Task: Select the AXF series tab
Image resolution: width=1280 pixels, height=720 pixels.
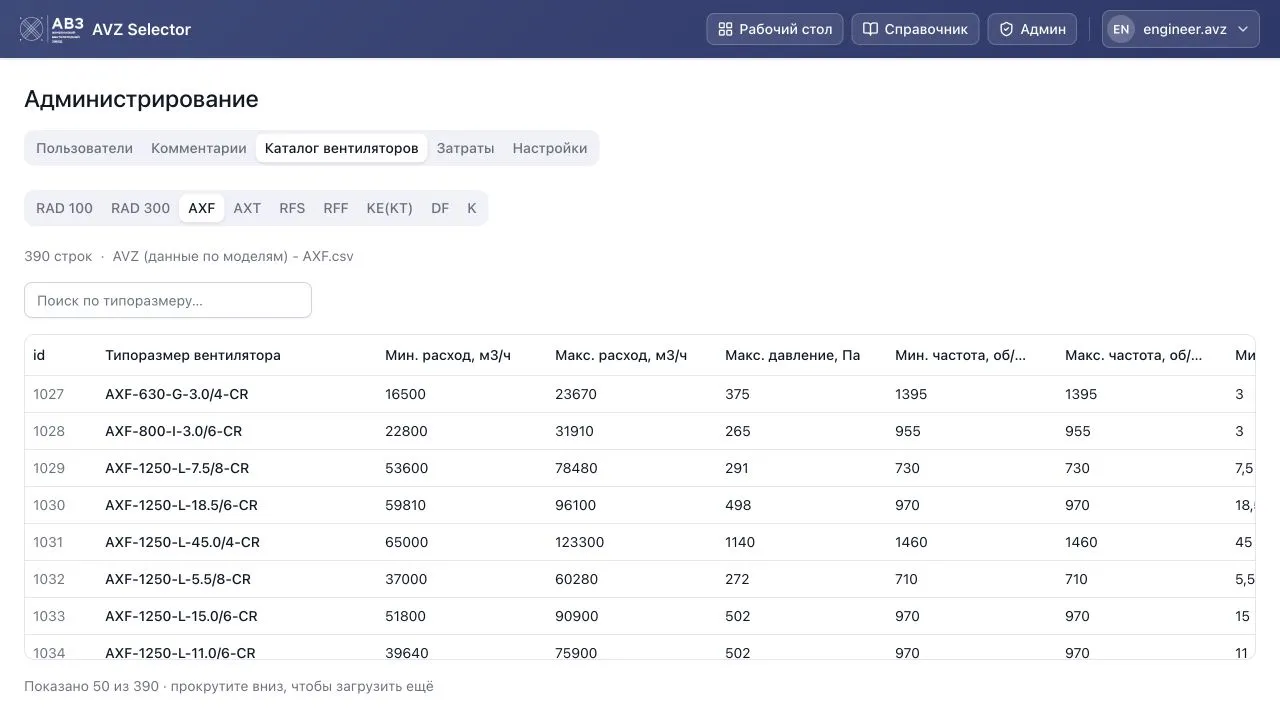Action: 202,208
